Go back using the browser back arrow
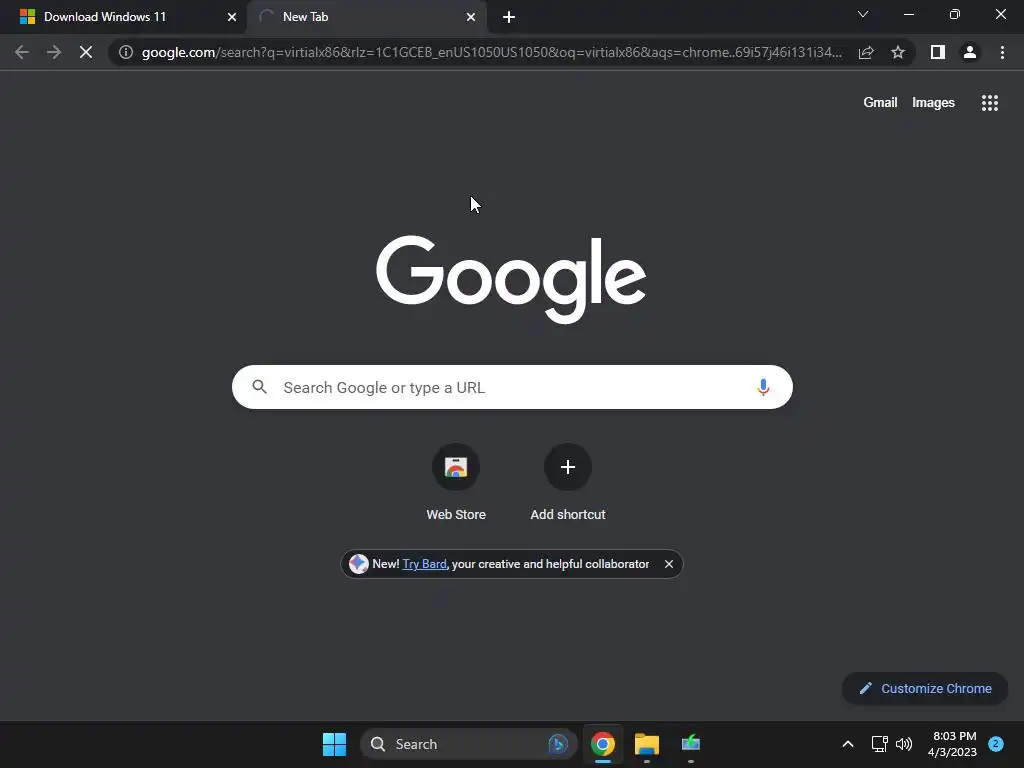 pyautogui.click(x=22, y=52)
